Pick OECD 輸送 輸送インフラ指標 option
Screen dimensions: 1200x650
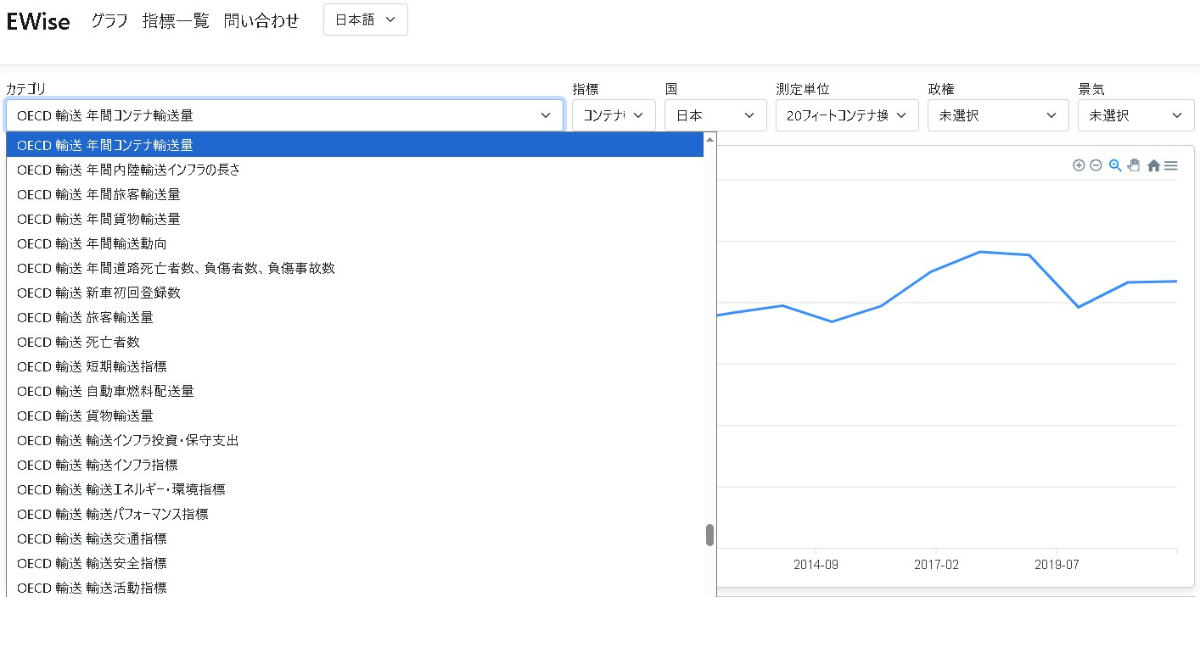point(98,465)
